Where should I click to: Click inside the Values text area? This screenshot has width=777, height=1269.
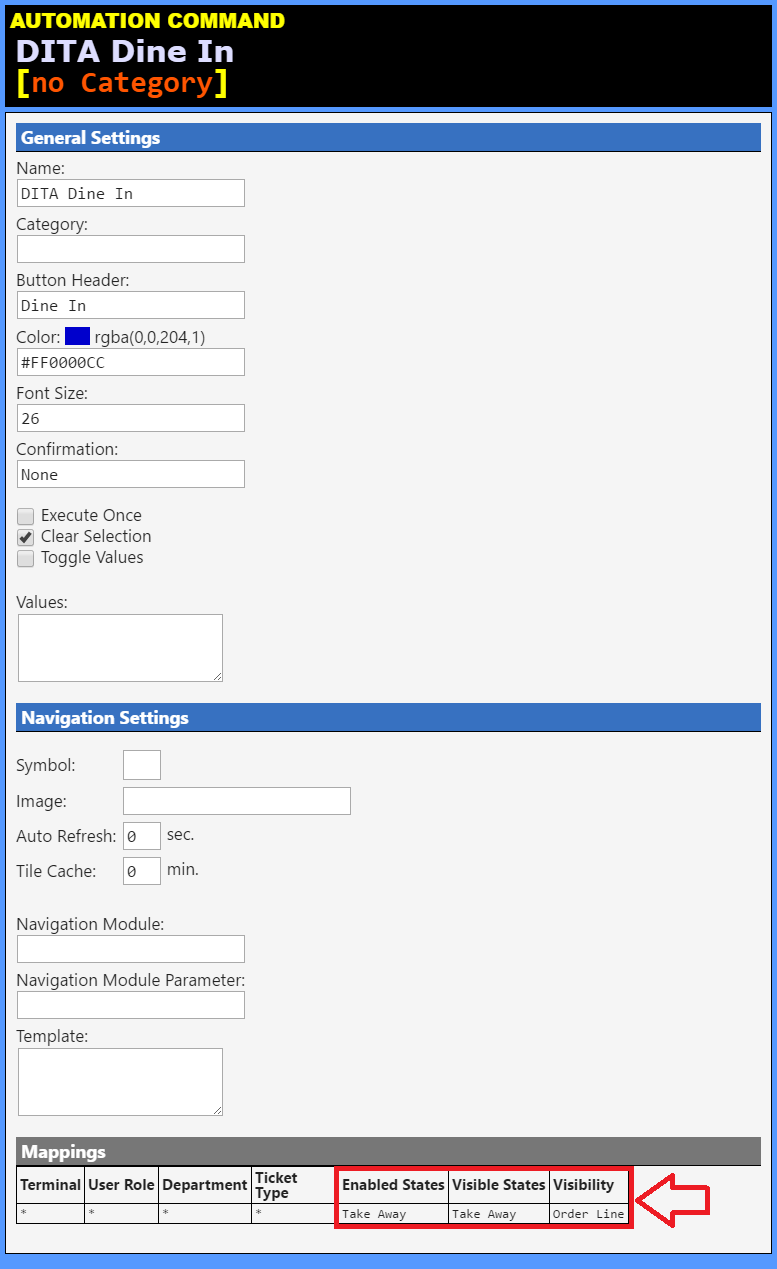tap(120, 648)
